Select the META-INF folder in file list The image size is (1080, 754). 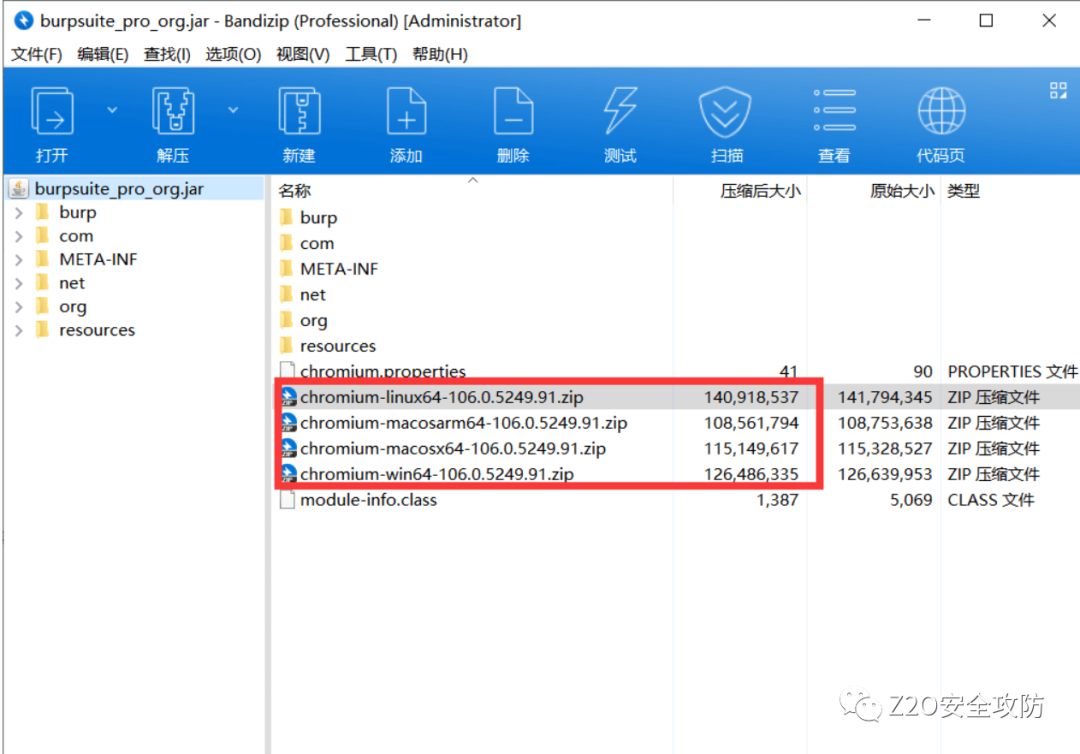(x=339, y=269)
